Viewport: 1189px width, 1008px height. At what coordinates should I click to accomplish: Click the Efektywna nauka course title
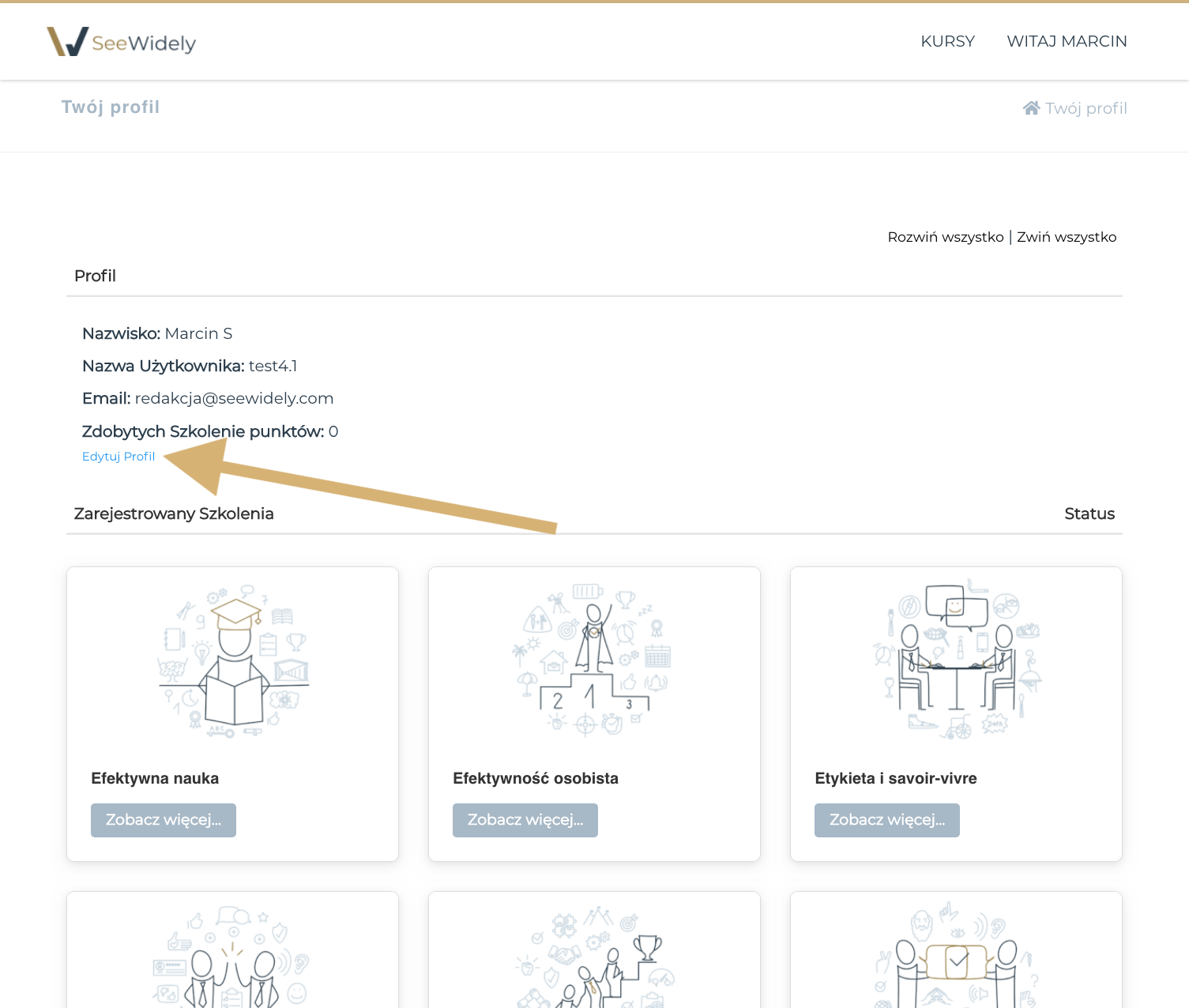coord(155,778)
